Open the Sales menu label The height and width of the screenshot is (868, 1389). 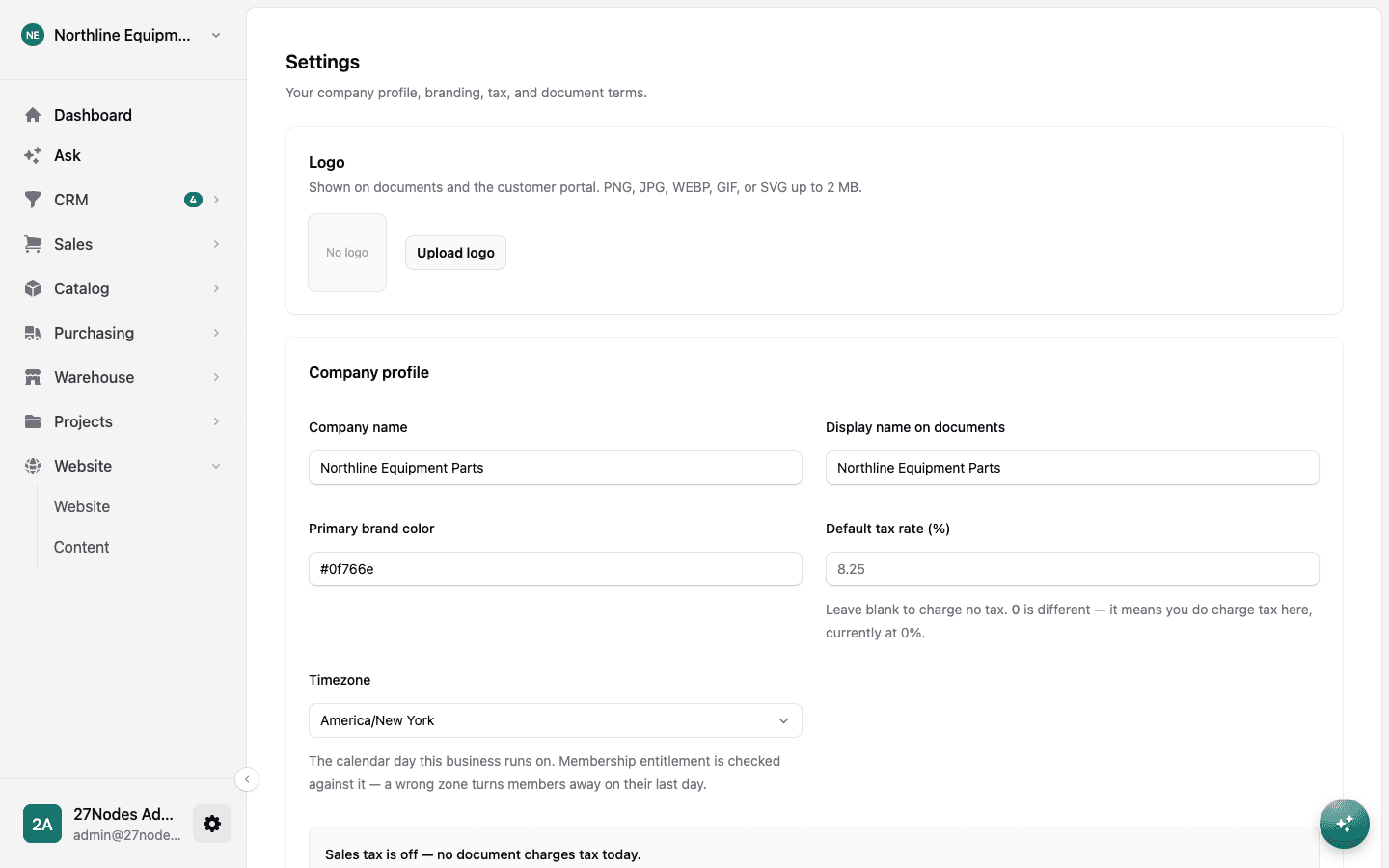[73, 244]
